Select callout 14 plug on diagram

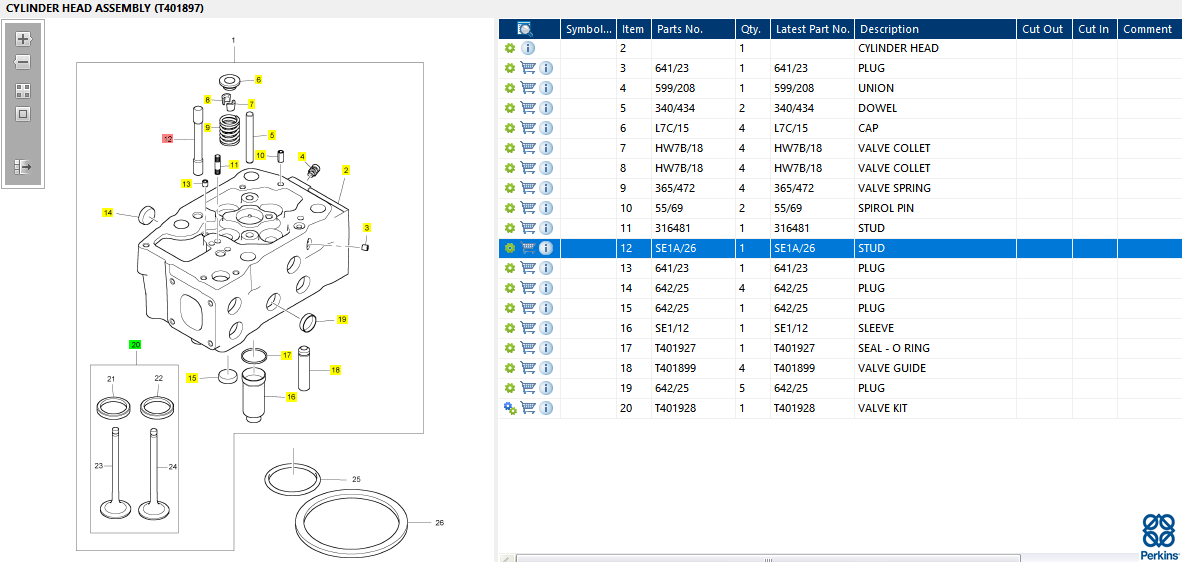pos(108,213)
